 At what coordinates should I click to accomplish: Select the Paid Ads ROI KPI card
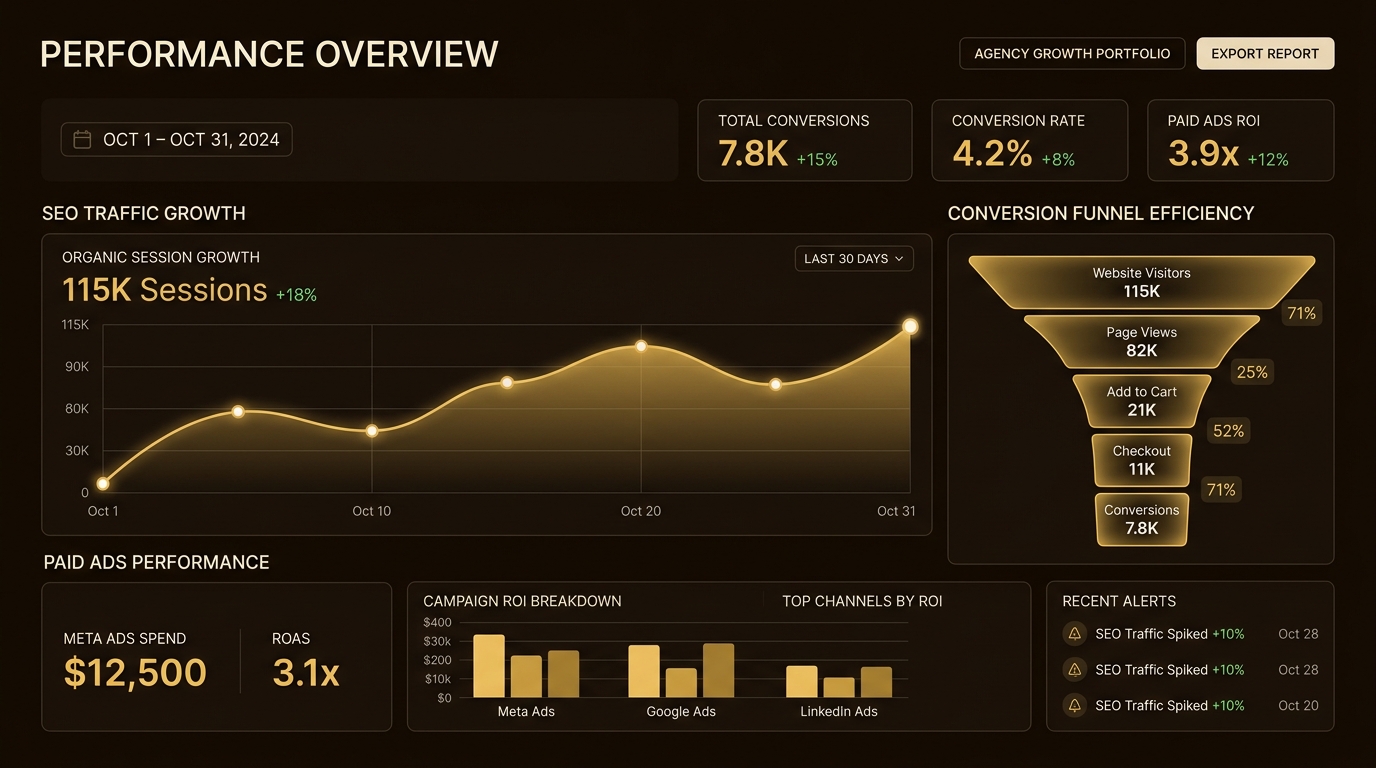tap(1241, 140)
